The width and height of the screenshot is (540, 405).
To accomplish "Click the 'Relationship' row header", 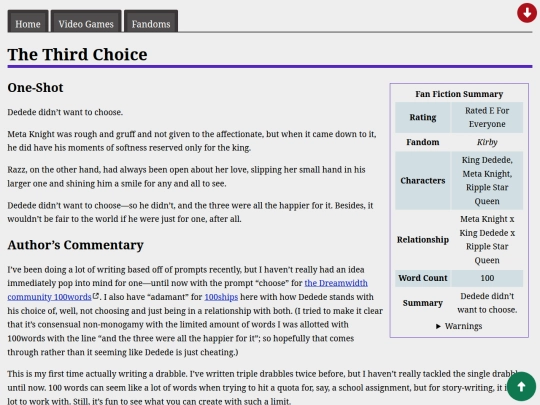I will pos(423,240).
